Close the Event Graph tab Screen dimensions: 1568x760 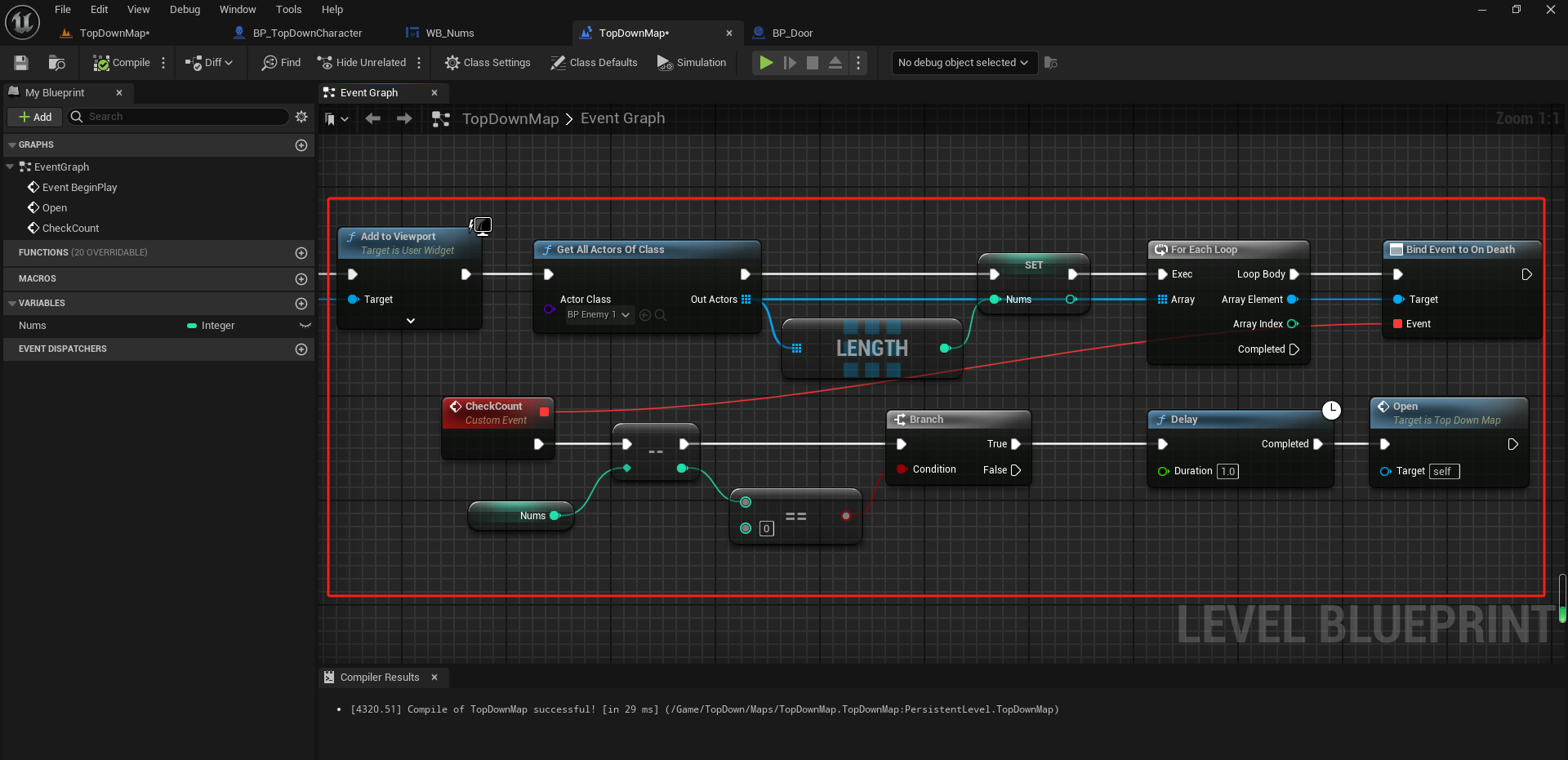pos(434,93)
